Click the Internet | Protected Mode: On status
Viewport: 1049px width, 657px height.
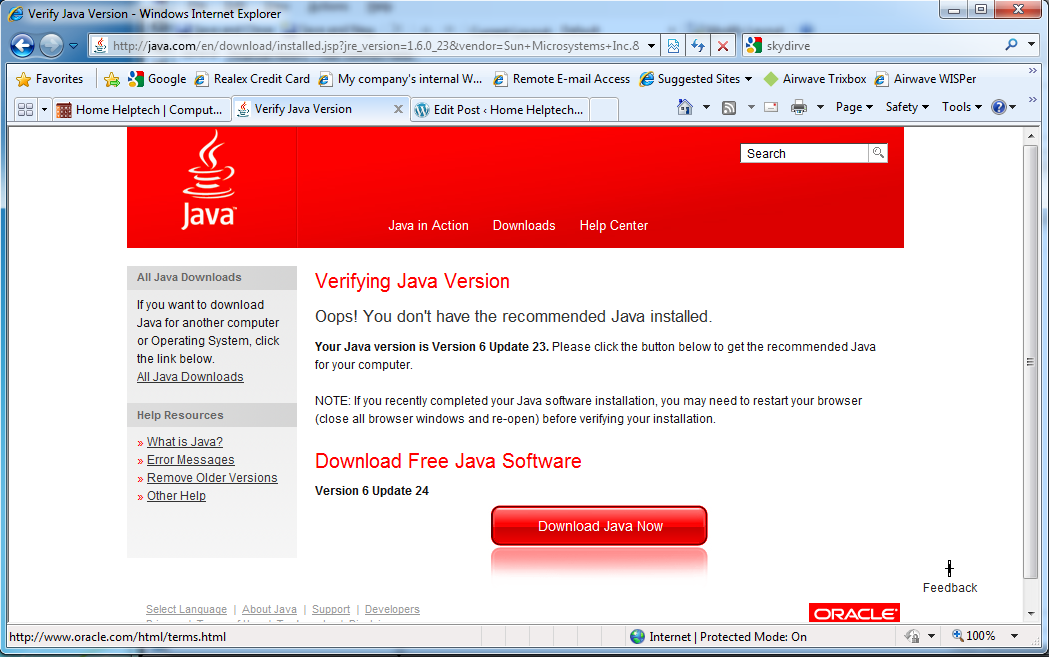coord(719,636)
